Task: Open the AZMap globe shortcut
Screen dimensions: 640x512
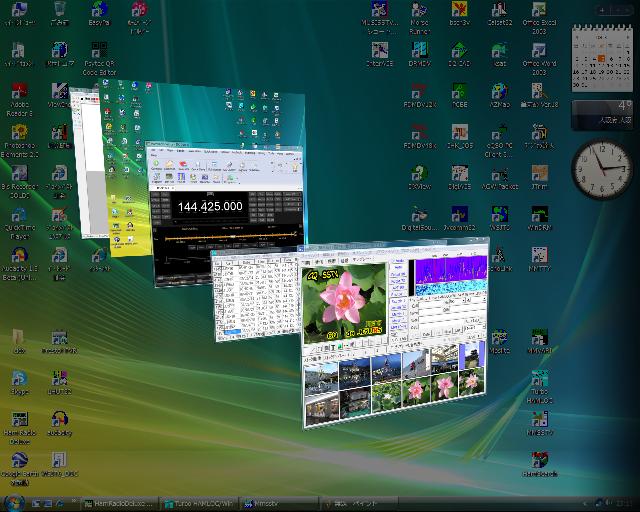Action: click(x=500, y=95)
